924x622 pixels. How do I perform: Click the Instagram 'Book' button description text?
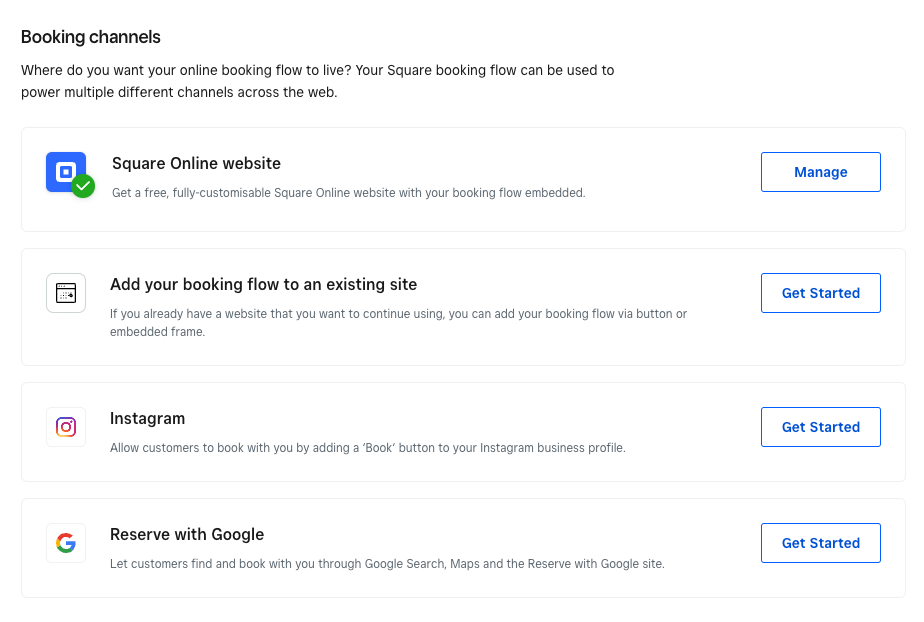click(x=367, y=448)
